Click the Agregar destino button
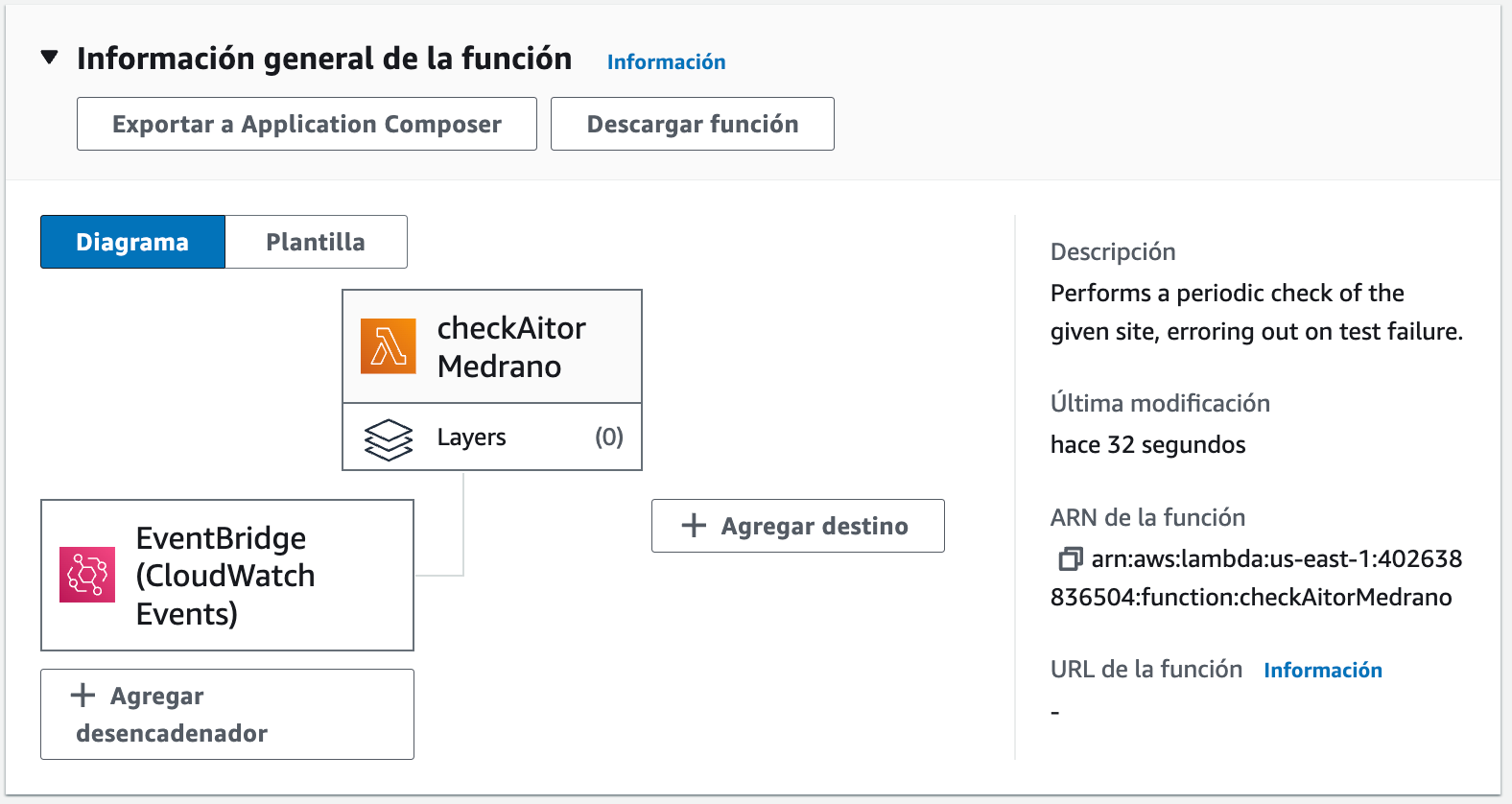 798,526
